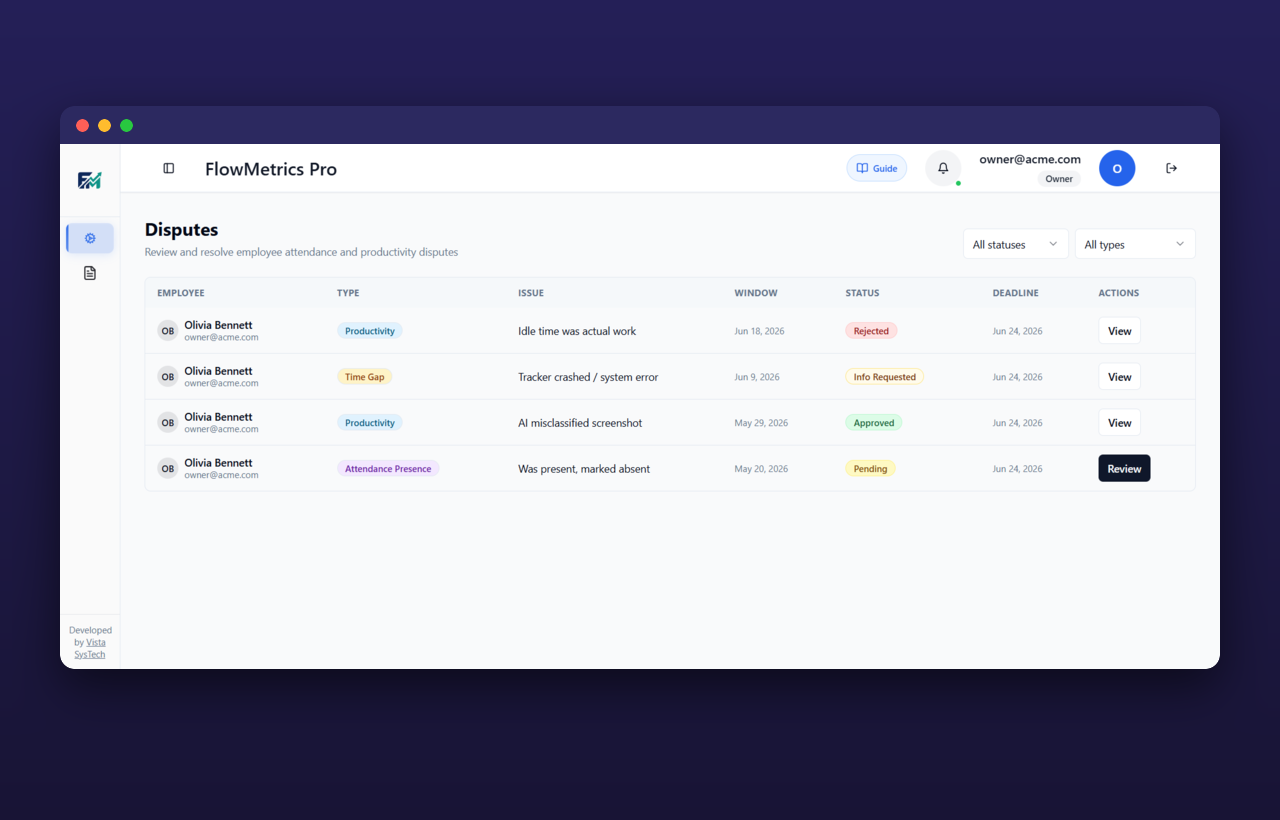The height and width of the screenshot is (820, 1280).
Task: Click the green window maximize dot
Action: click(126, 125)
